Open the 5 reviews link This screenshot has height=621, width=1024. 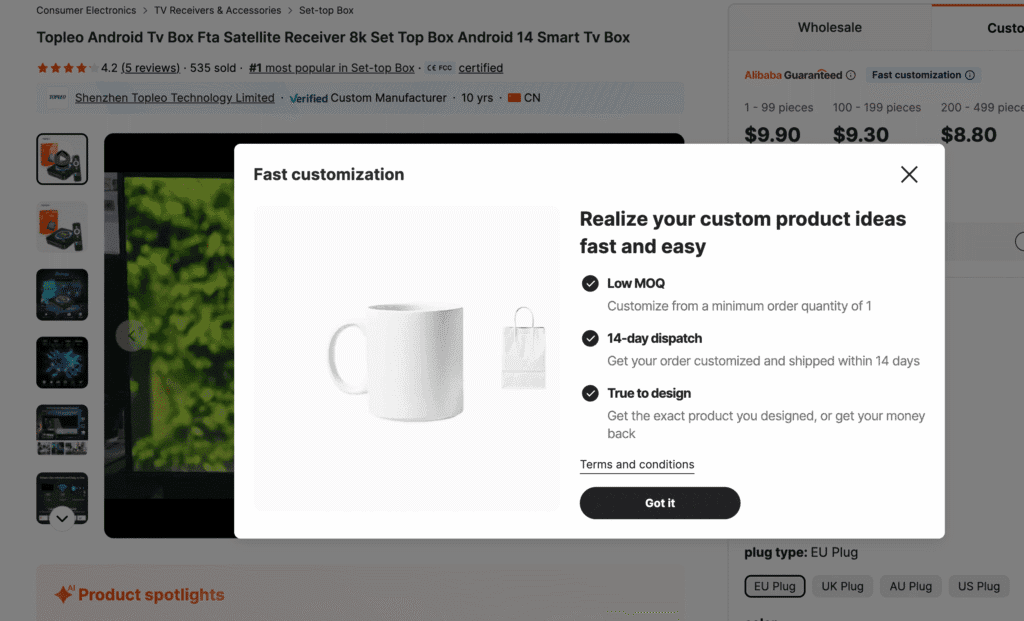(x=153, y=68)
